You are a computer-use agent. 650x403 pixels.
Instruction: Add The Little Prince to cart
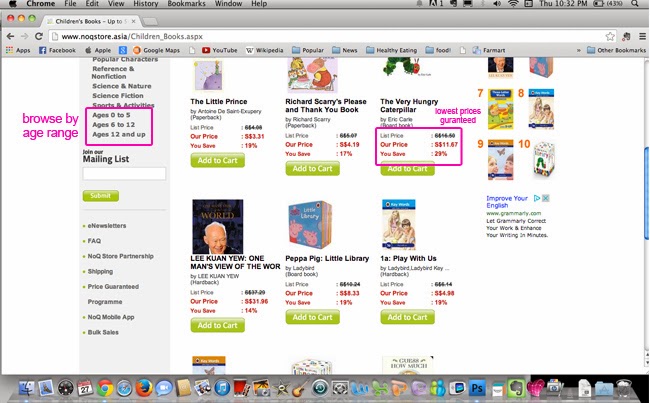218,160
